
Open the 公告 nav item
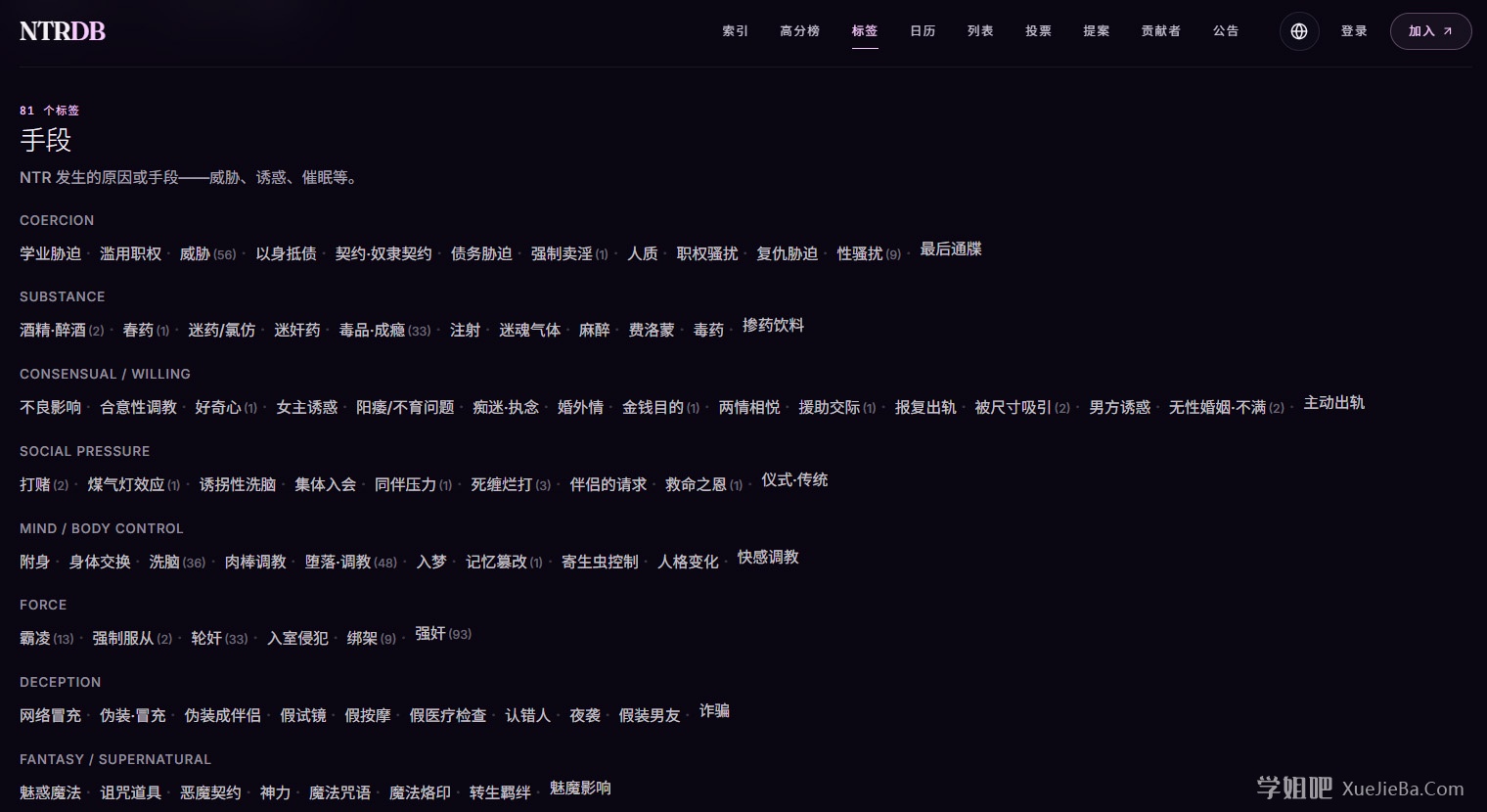click(1226, 31)
